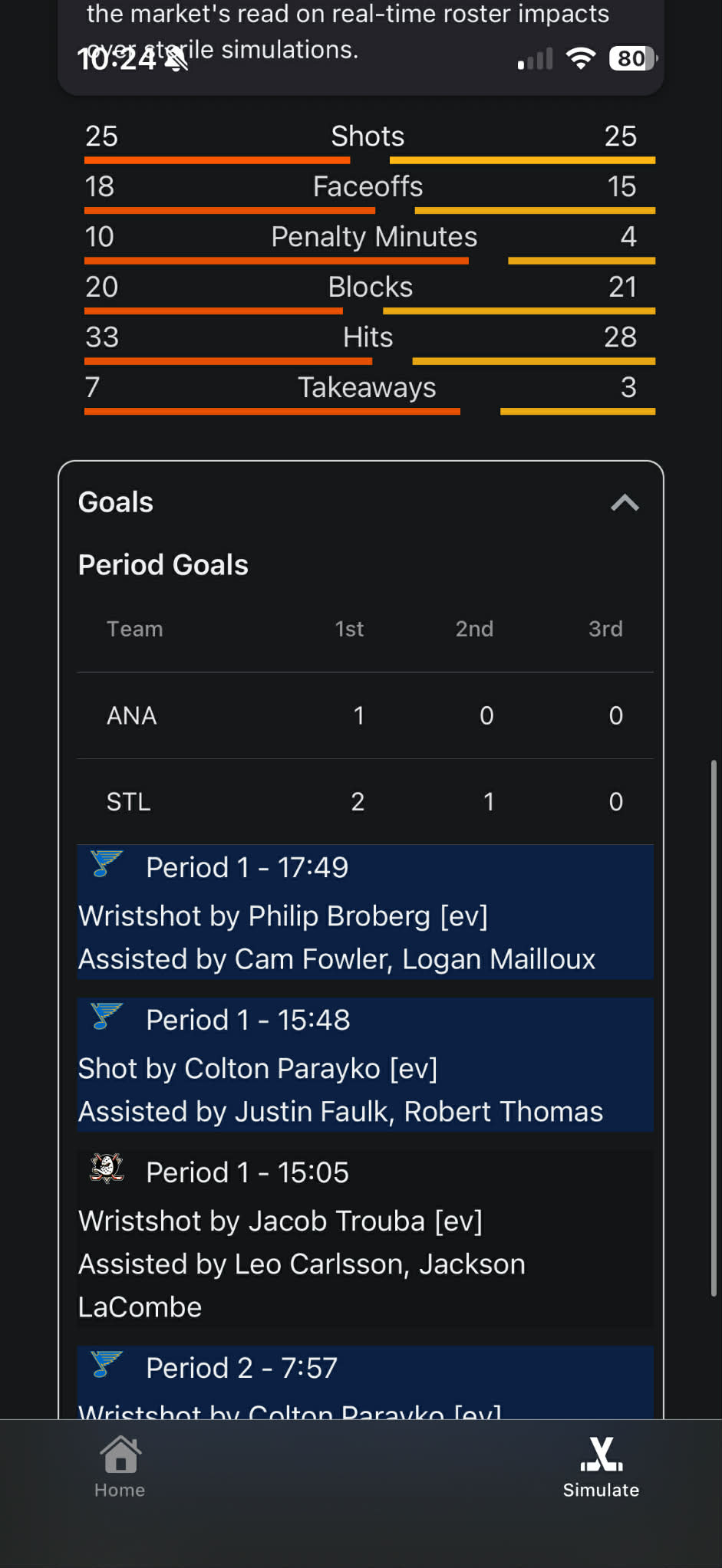Tap the yellow Takeaways stat bar
Viewport: 722px width, 1568px height.
click(x=577, y=412)
